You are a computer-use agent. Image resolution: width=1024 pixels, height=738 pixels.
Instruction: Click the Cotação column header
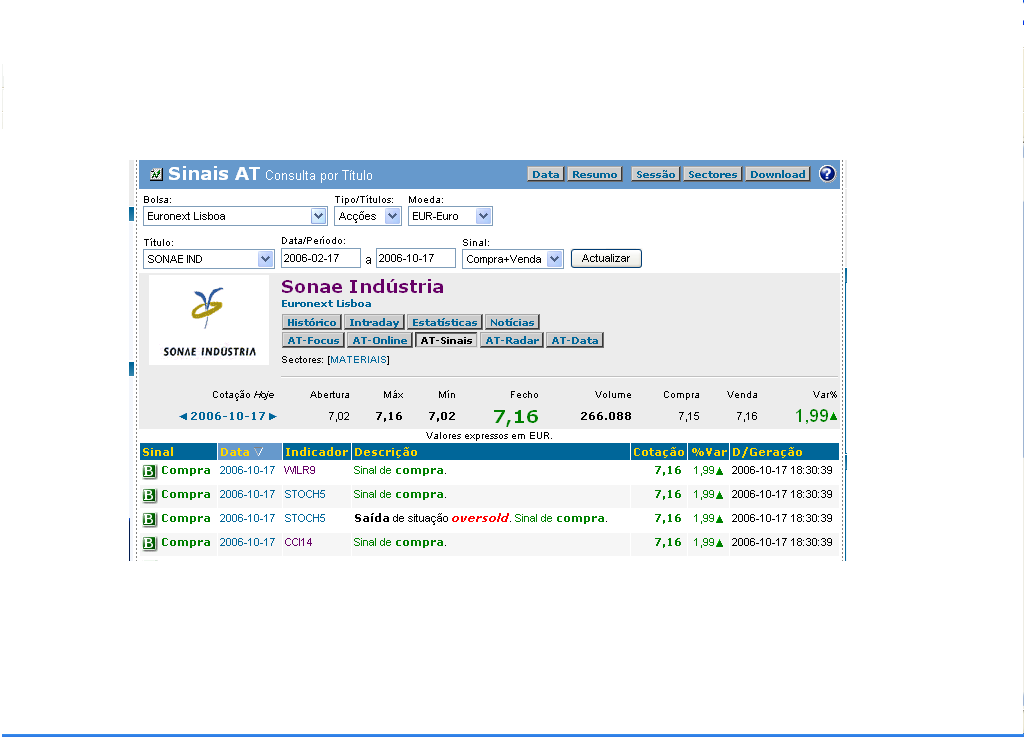point(658,452)
